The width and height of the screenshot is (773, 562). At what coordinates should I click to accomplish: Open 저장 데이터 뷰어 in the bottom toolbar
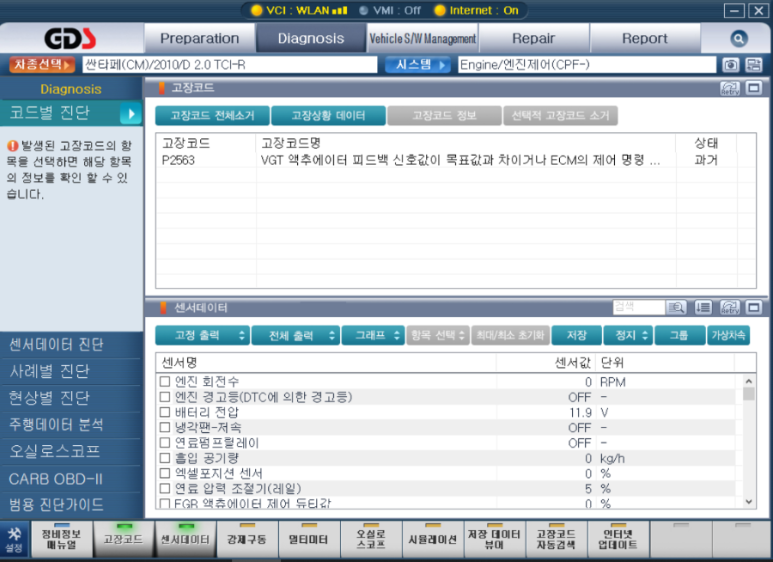(494, 539)
